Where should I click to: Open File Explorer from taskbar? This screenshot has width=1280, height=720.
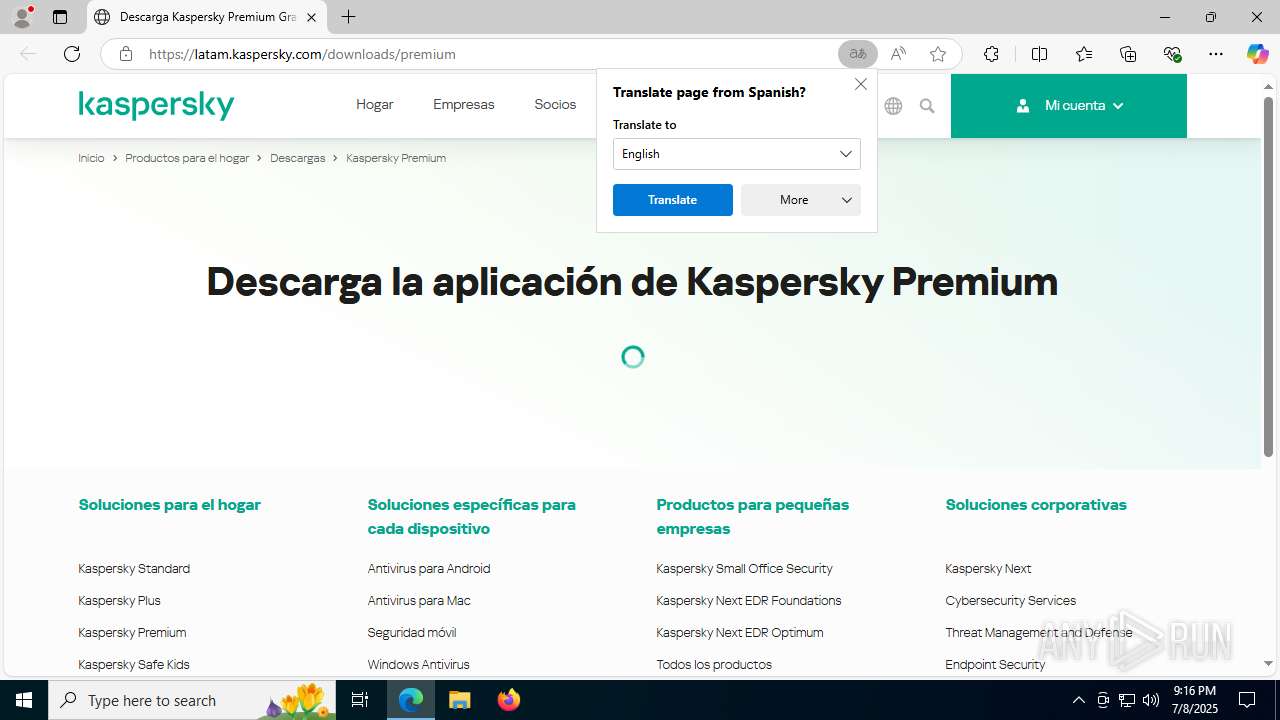coord(459,700)
